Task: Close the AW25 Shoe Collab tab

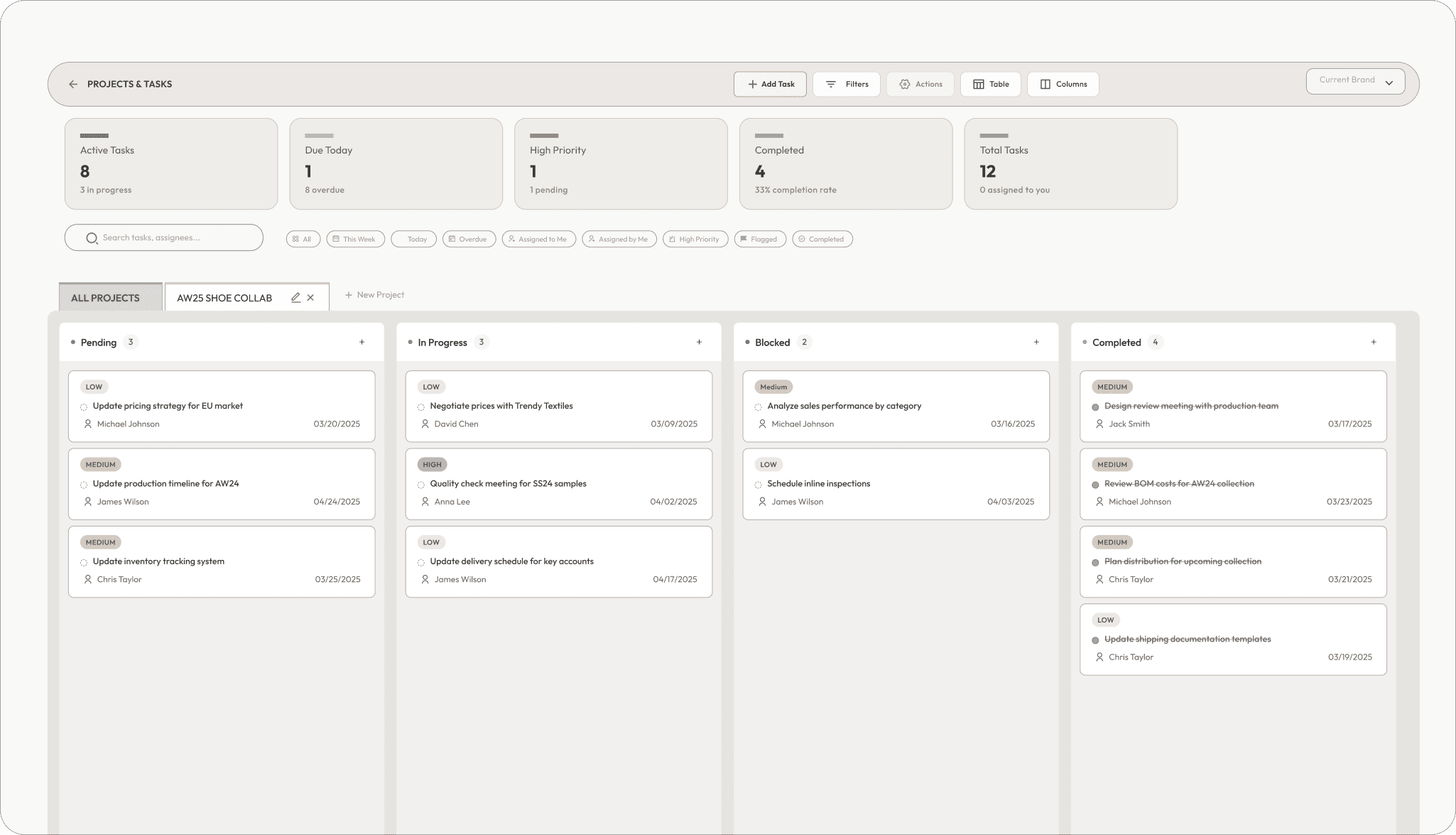Action: [310, 298]
